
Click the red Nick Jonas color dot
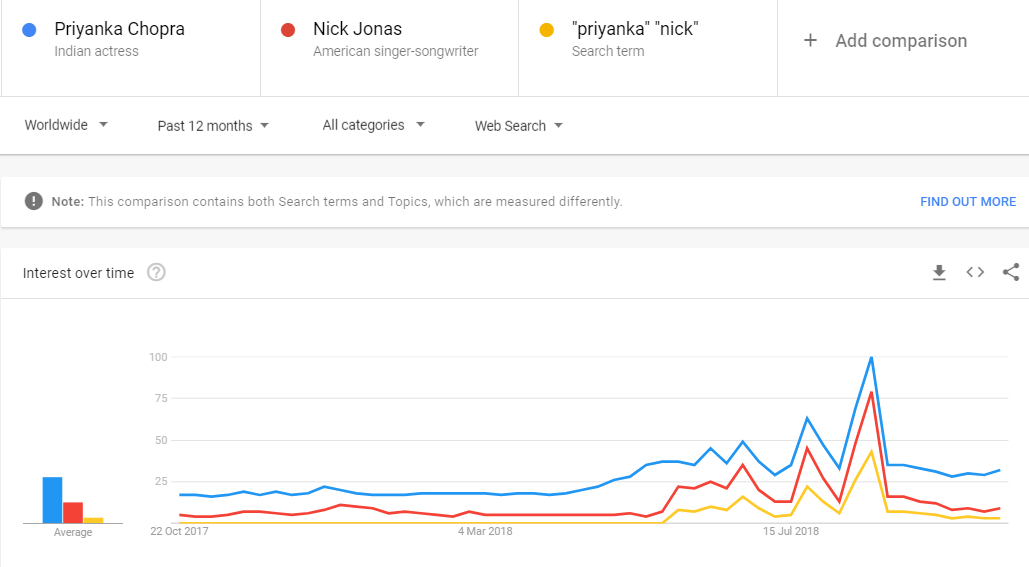coord(289,30)
